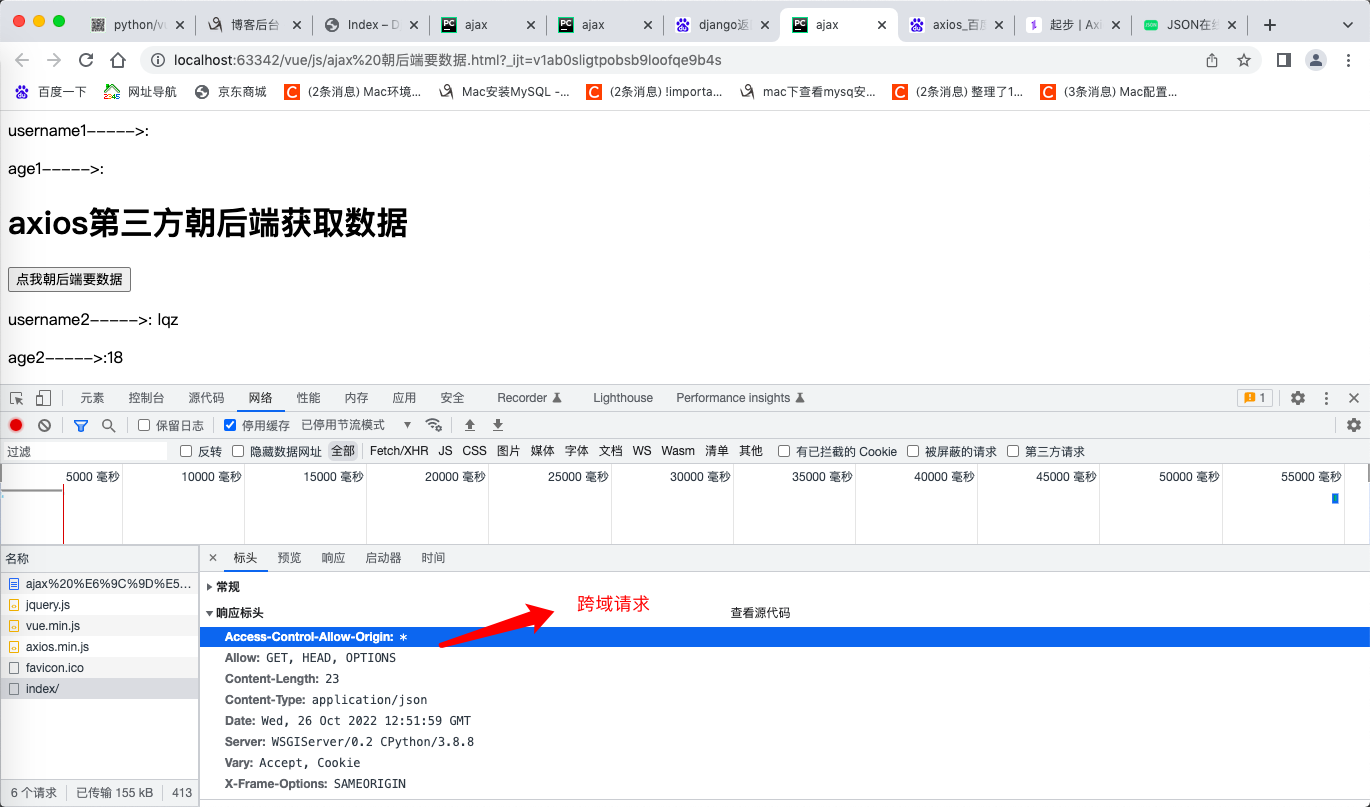This screenshot has height=807, width=1370.
Task: Enable the 保留日志 checkbox
Action: coord(144,425)
